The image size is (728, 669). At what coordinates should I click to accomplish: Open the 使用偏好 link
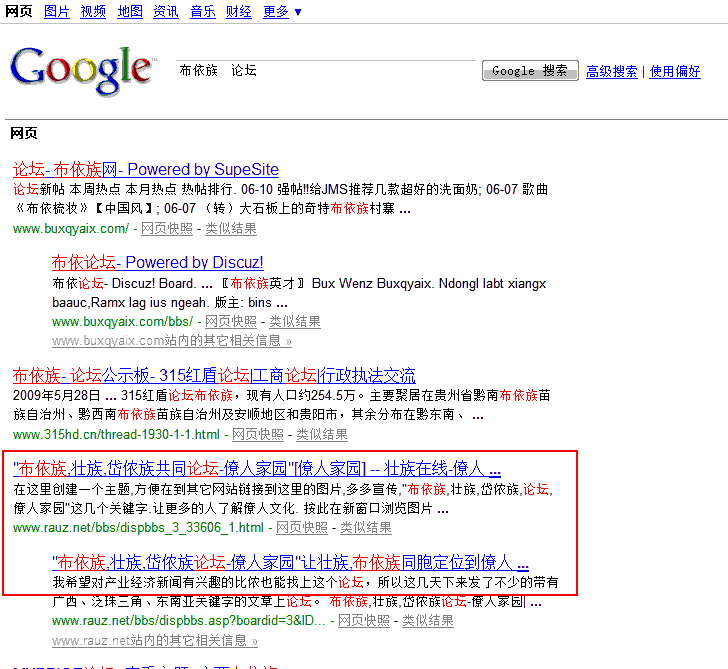675,71
